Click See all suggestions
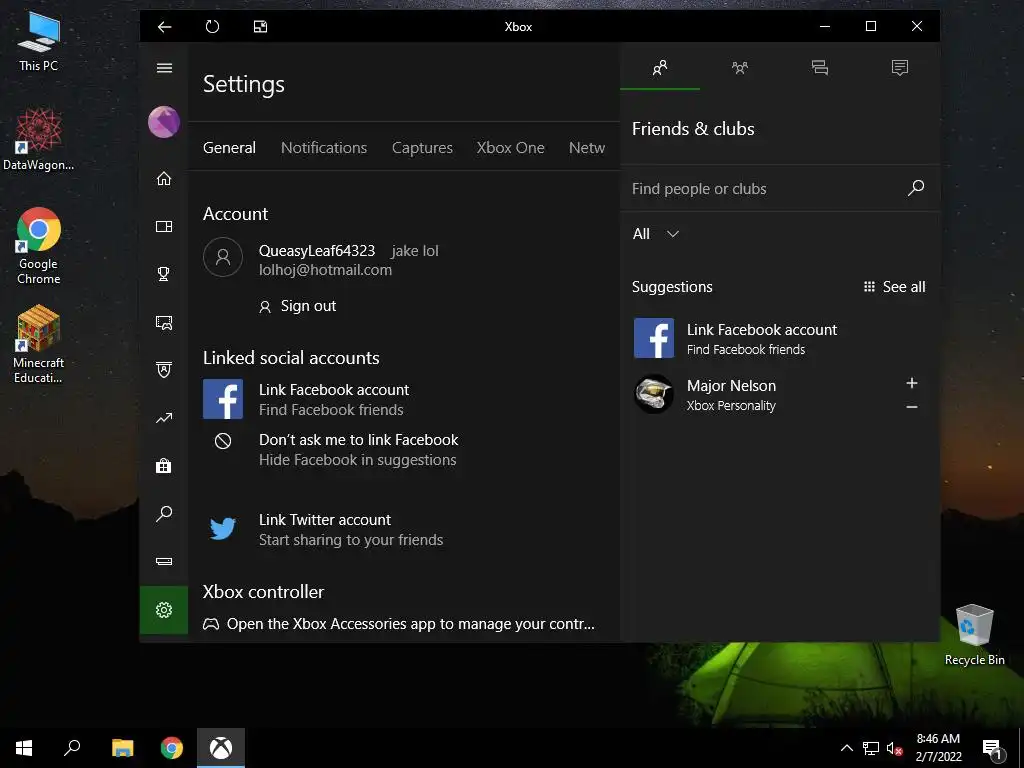Image resolution: width=1024 pixels, height=768 pixels. tap(895, 287)
